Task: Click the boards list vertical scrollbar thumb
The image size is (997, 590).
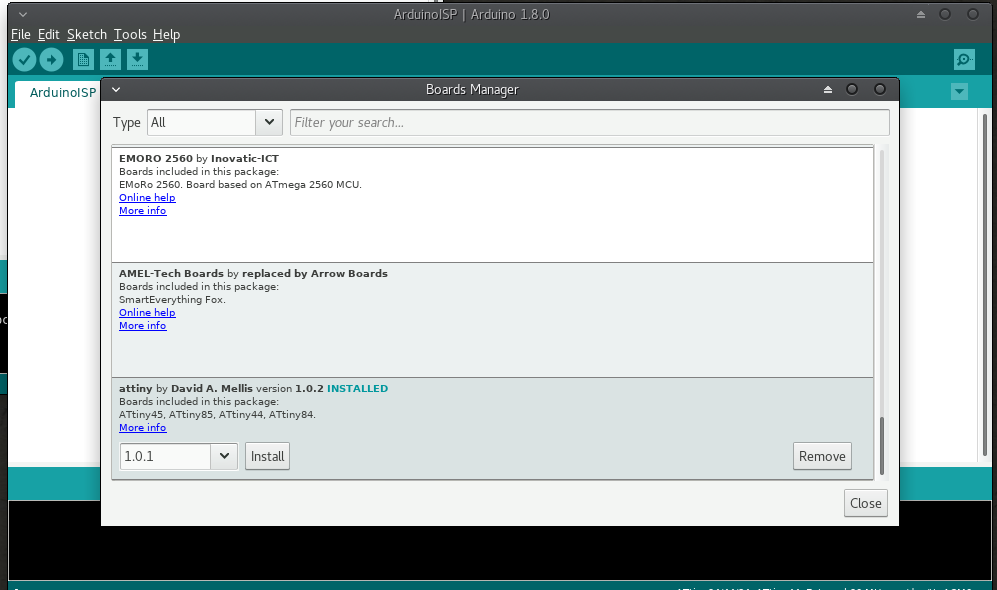Action: click(x=882, y=446)
